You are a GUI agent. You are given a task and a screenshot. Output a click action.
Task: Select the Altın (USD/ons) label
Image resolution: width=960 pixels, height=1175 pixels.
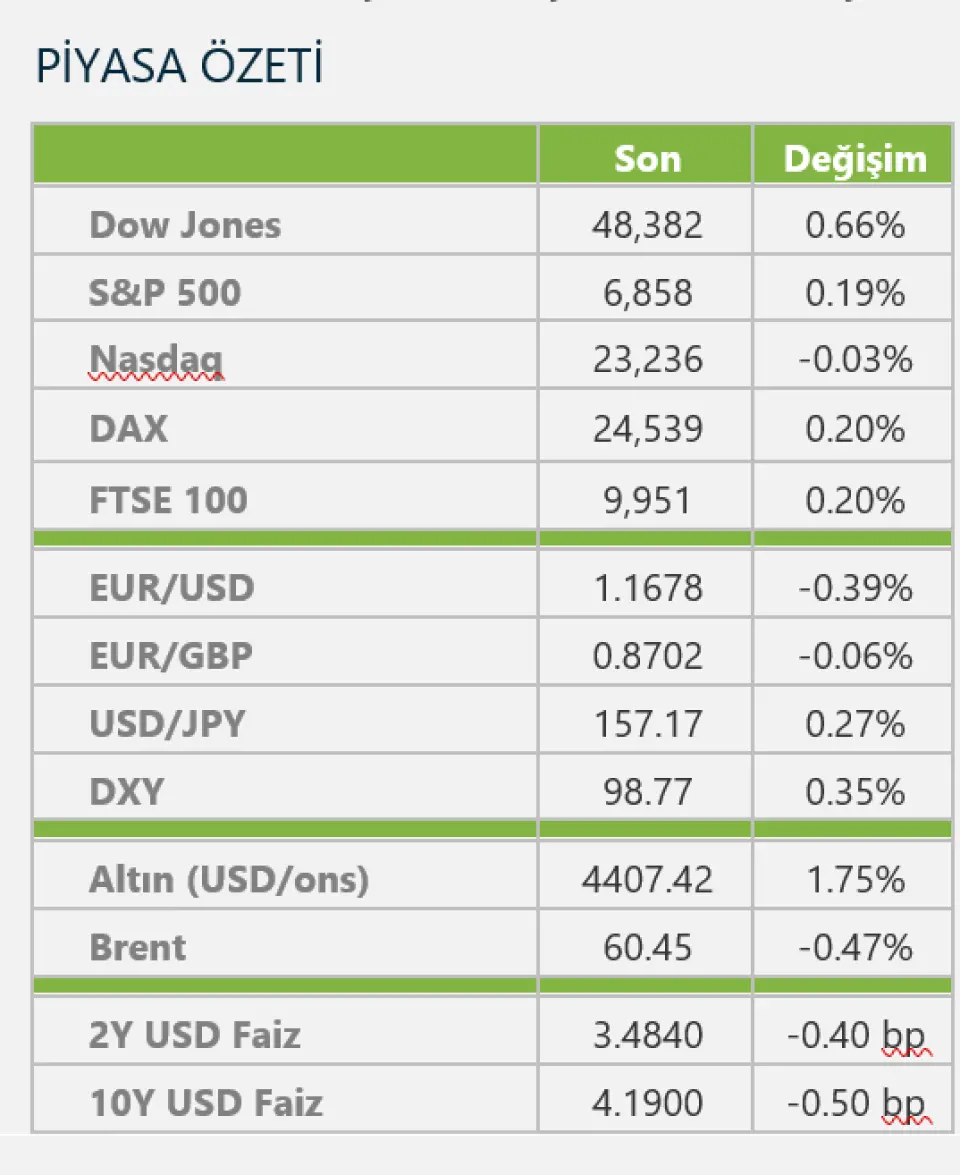pyautogui.click(x=229, y=879)
